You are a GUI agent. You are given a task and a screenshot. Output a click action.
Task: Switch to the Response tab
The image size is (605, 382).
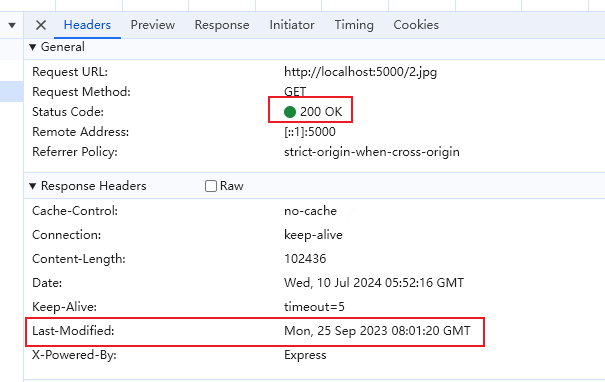[222, 25]
